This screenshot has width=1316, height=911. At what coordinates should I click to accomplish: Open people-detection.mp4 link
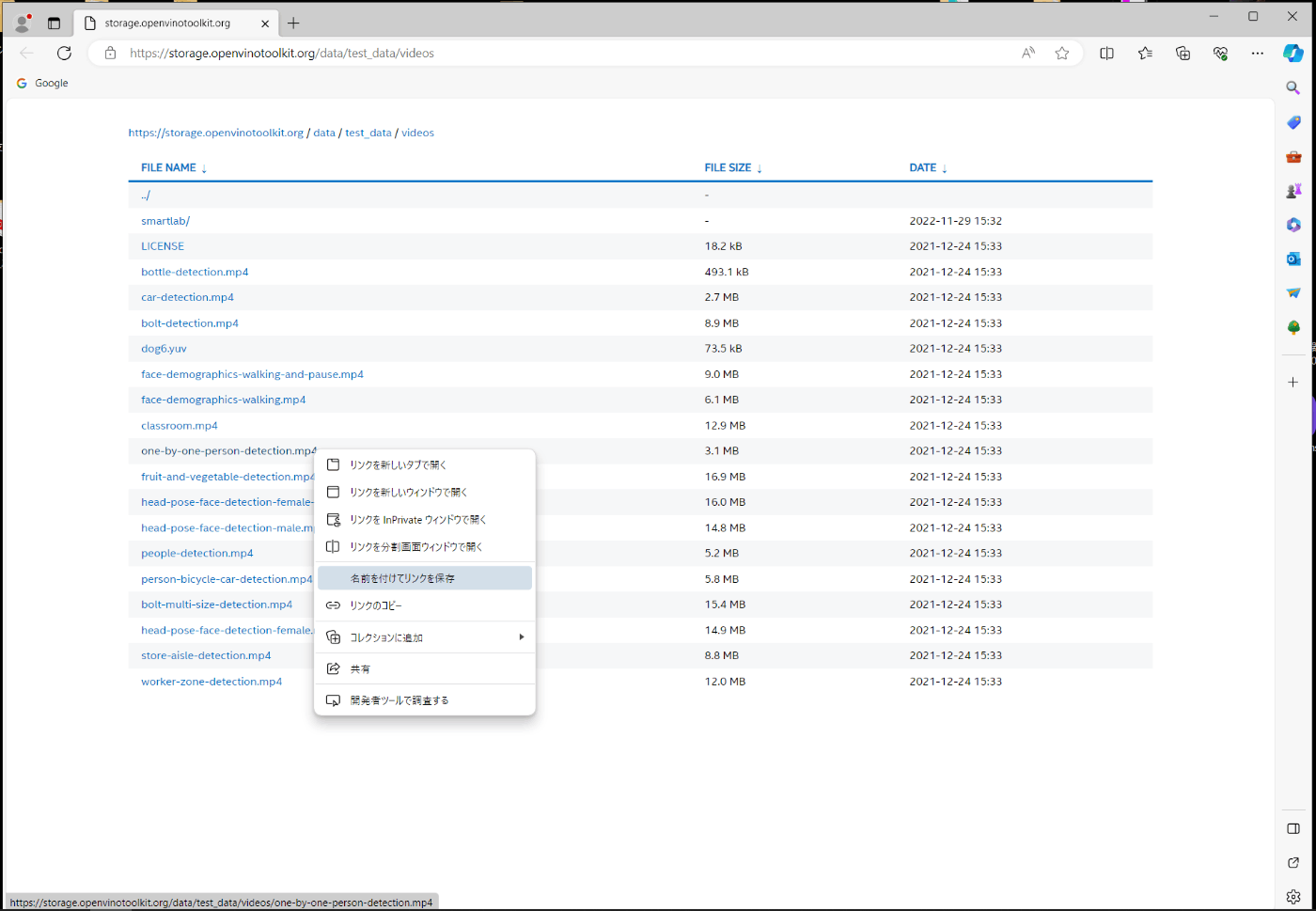197,554
